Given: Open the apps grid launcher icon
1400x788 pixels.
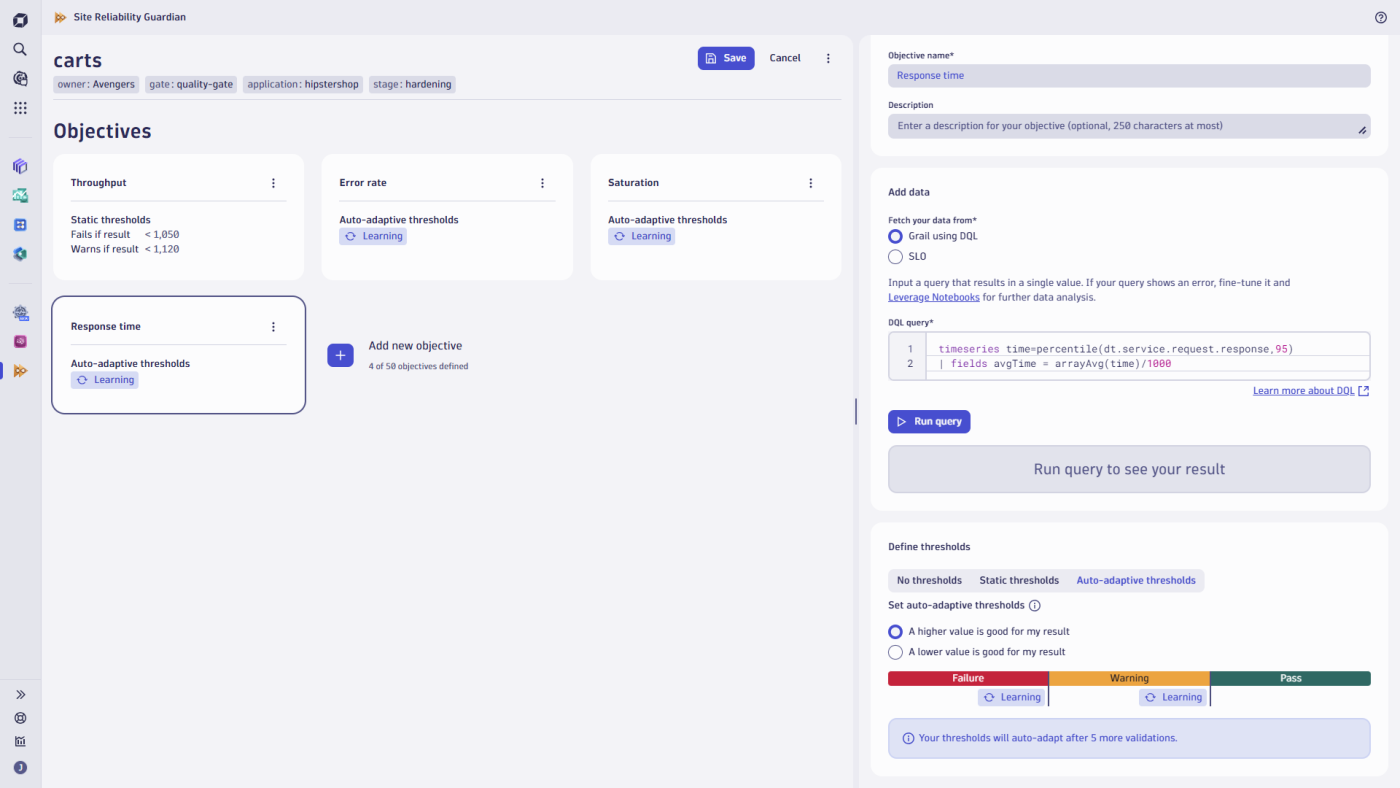Looking at the screenshot, I should click(x=20, y=108).
